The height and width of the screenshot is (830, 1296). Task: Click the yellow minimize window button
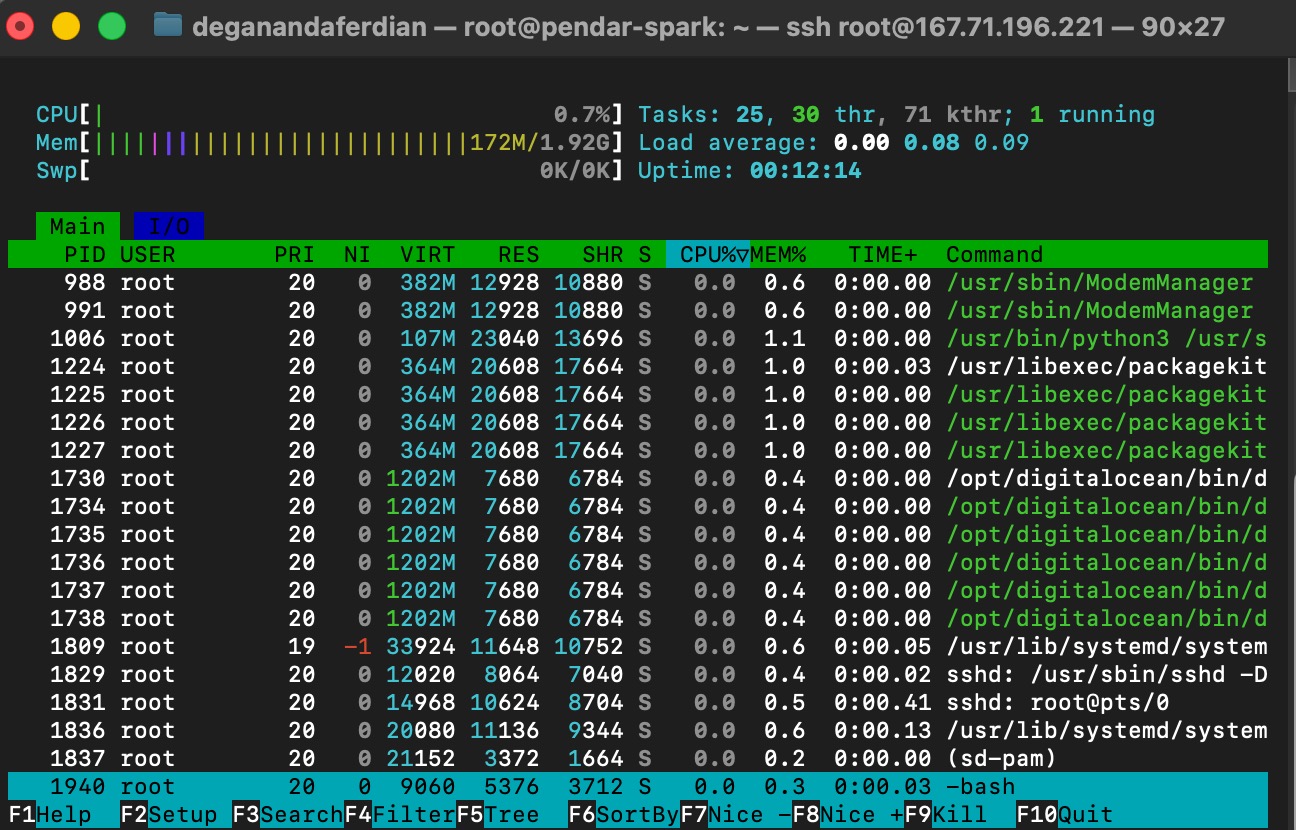pos(66,26)
